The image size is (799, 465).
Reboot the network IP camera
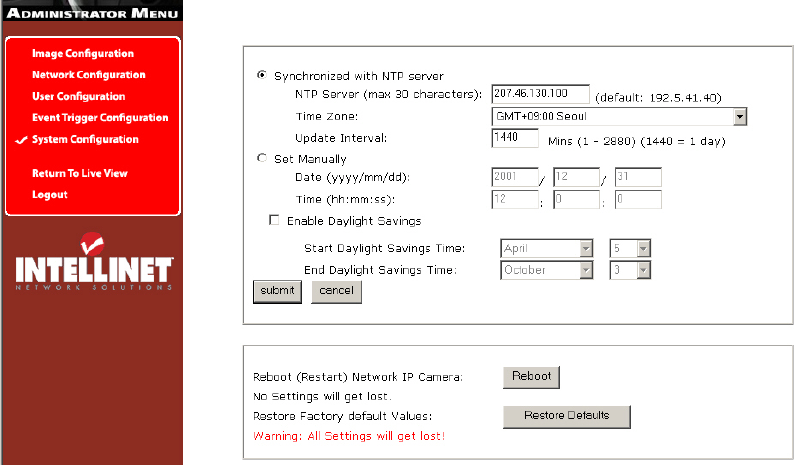point(531,377)
